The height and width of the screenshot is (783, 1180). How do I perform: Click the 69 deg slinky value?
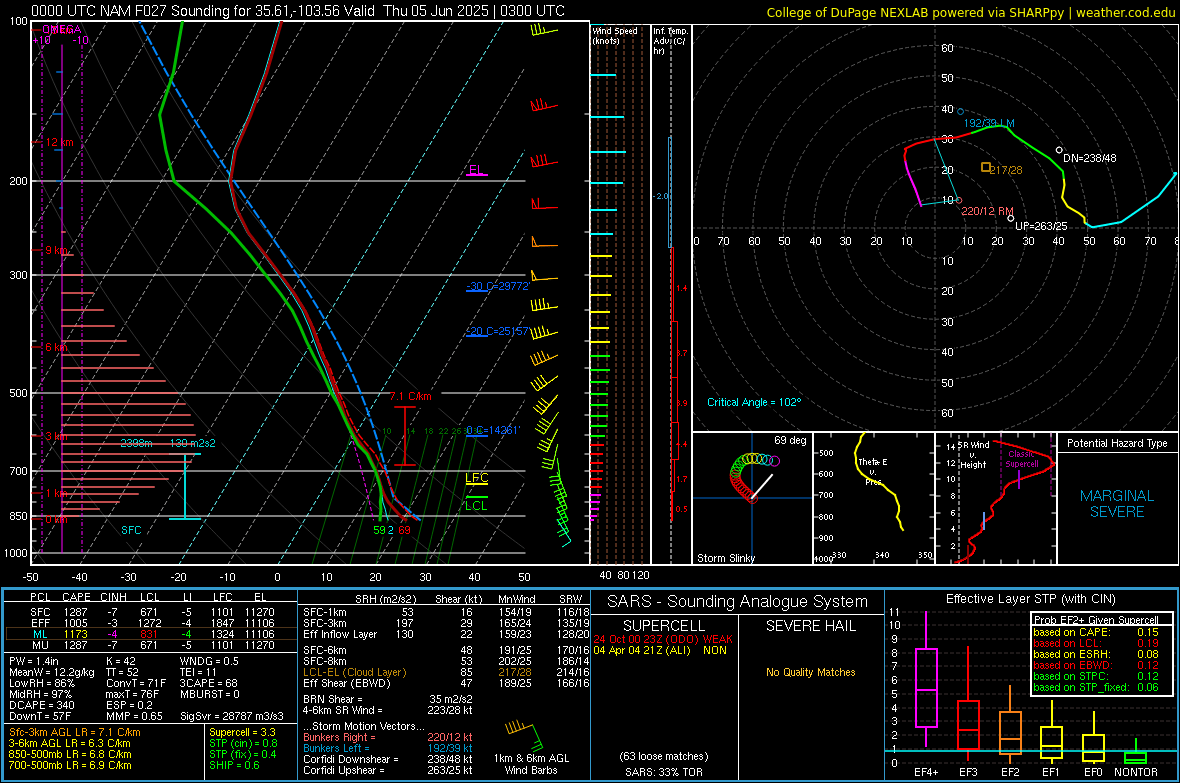point(790,440)
